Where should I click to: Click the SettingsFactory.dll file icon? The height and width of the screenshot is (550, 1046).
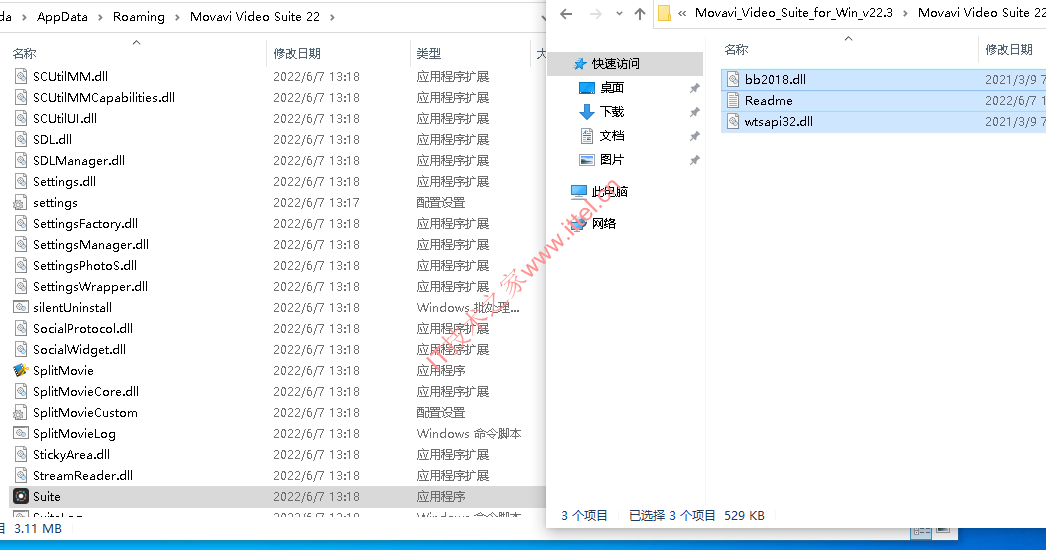[21, 224]
